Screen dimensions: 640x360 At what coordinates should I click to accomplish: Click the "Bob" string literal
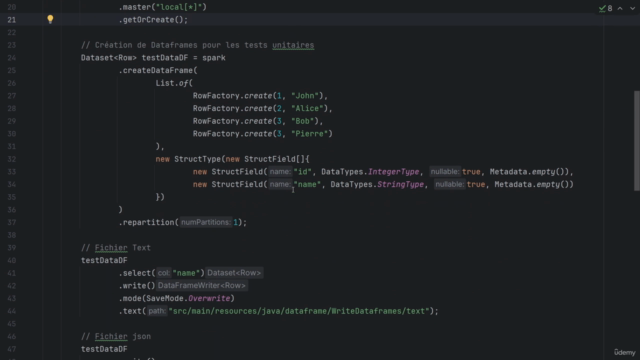coord(302,121)
